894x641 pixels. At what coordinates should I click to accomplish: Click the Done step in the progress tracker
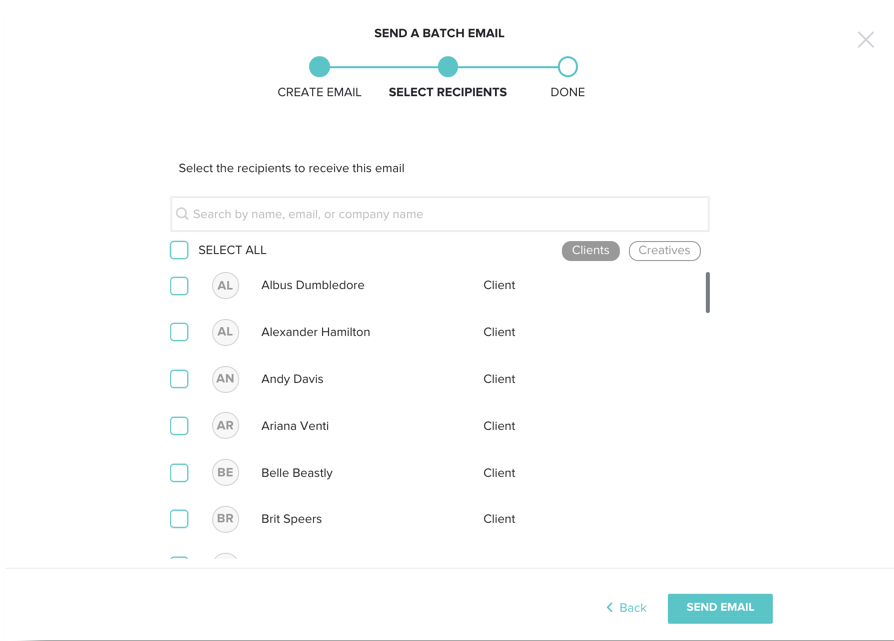click(567, 66)
